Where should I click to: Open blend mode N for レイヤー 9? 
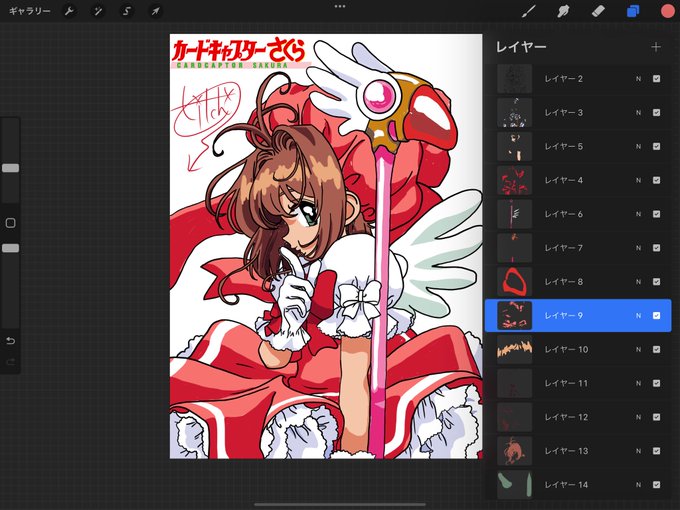click(638, 315)
